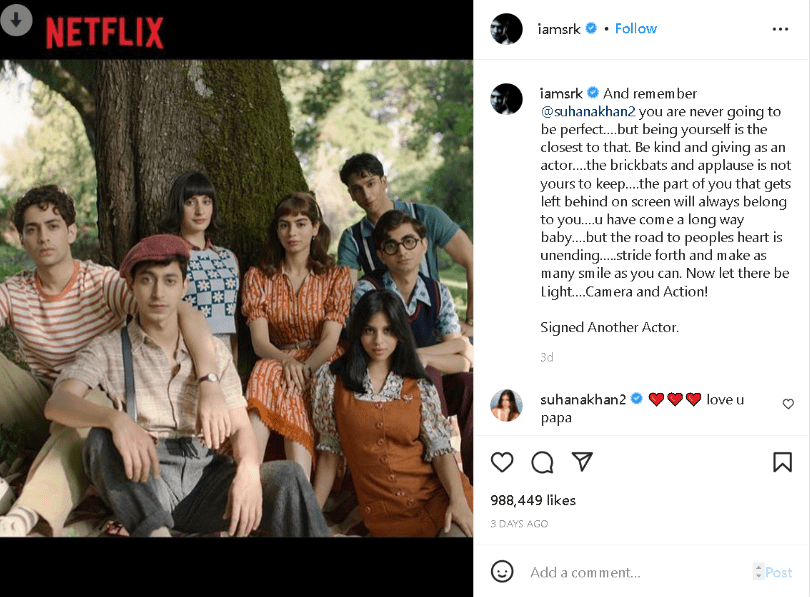
Task: Like suhanakhan2's comment with the small heart
Action: [x=788, y=404]
